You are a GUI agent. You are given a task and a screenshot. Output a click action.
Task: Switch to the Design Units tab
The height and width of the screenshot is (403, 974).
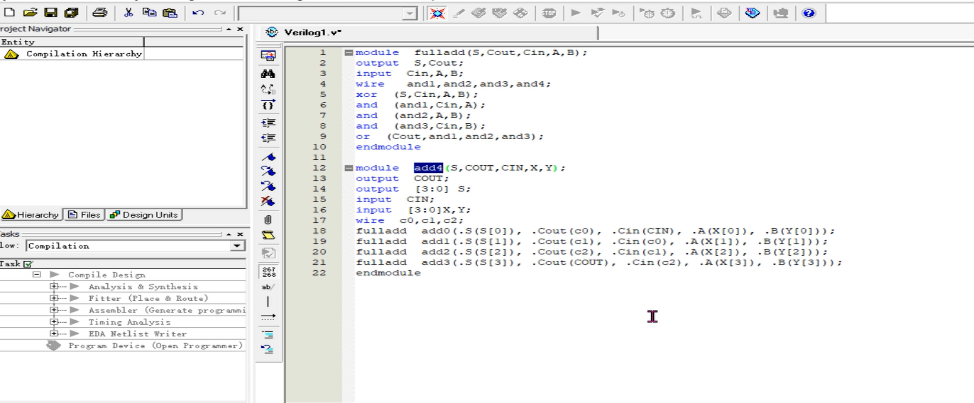tap(143, 215)
